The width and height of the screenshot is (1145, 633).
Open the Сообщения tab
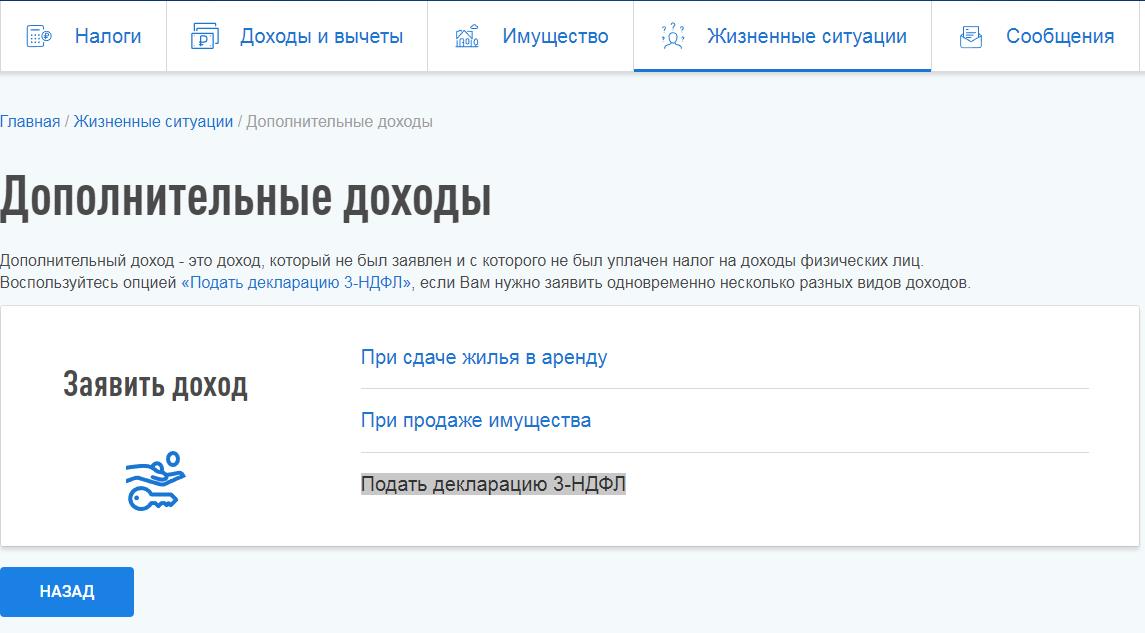click(x=1060, y=37)
